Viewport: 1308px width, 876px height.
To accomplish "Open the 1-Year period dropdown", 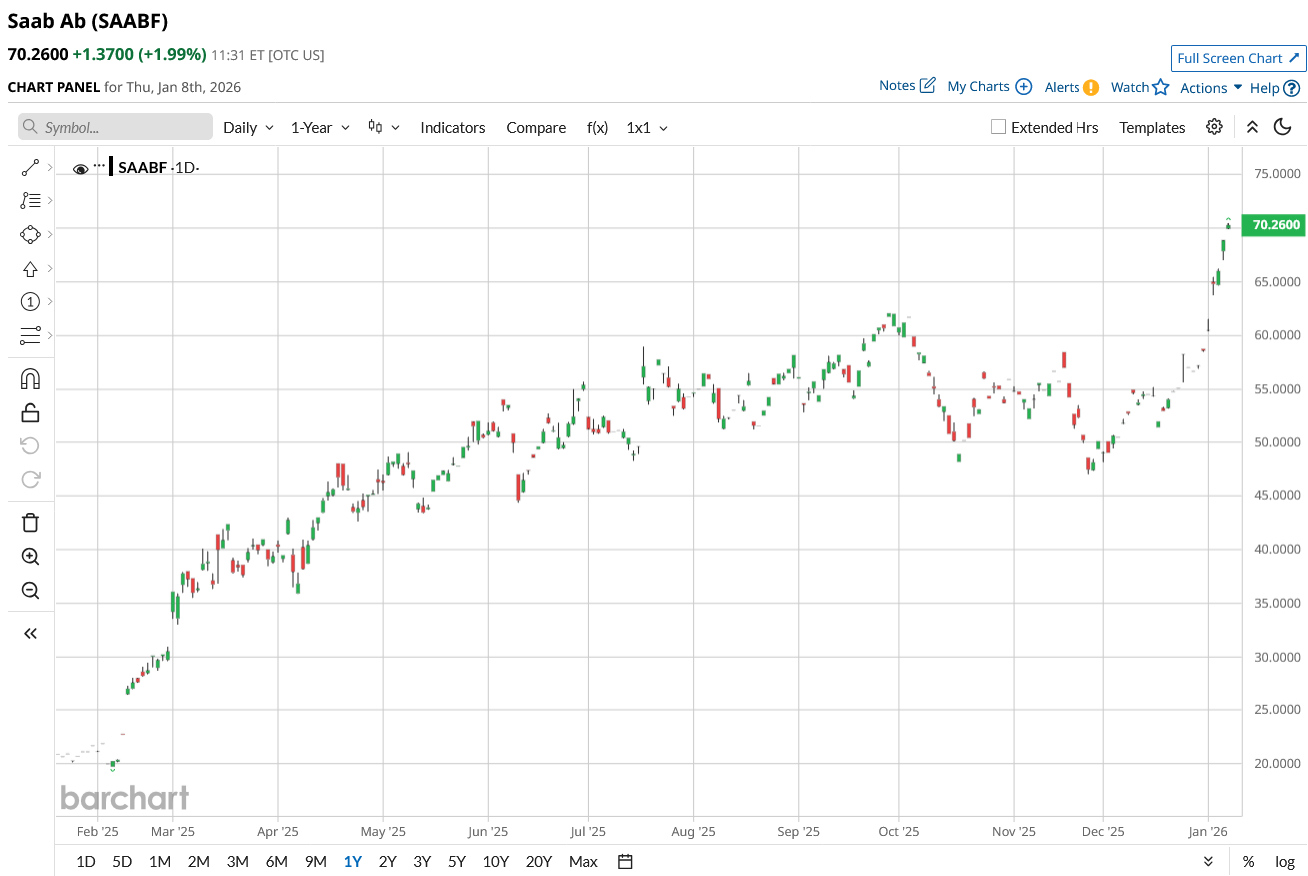I will [320, 127].
